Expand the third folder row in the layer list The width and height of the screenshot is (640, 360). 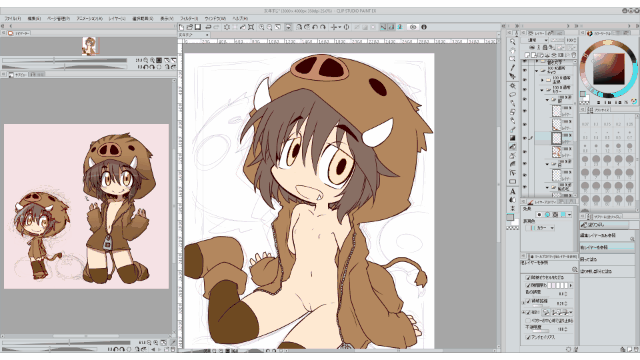coord(542,80)
